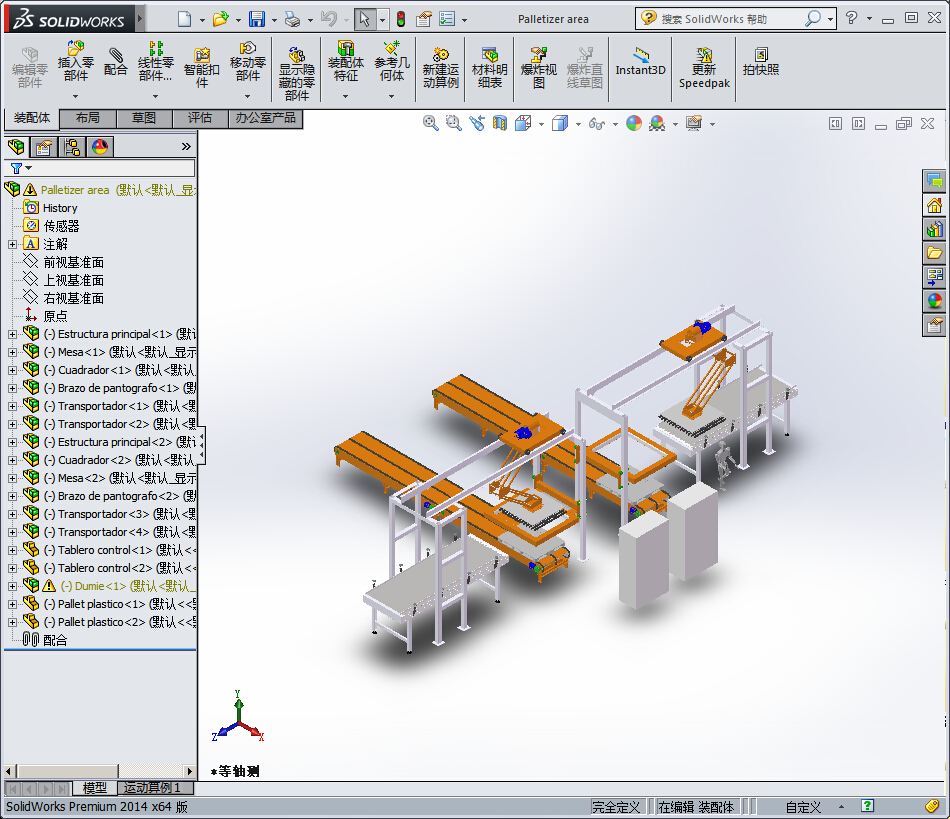Expand the Tablero control<1> node
Viewport: 950px width, 819px height.
click(x=12, y=551)
